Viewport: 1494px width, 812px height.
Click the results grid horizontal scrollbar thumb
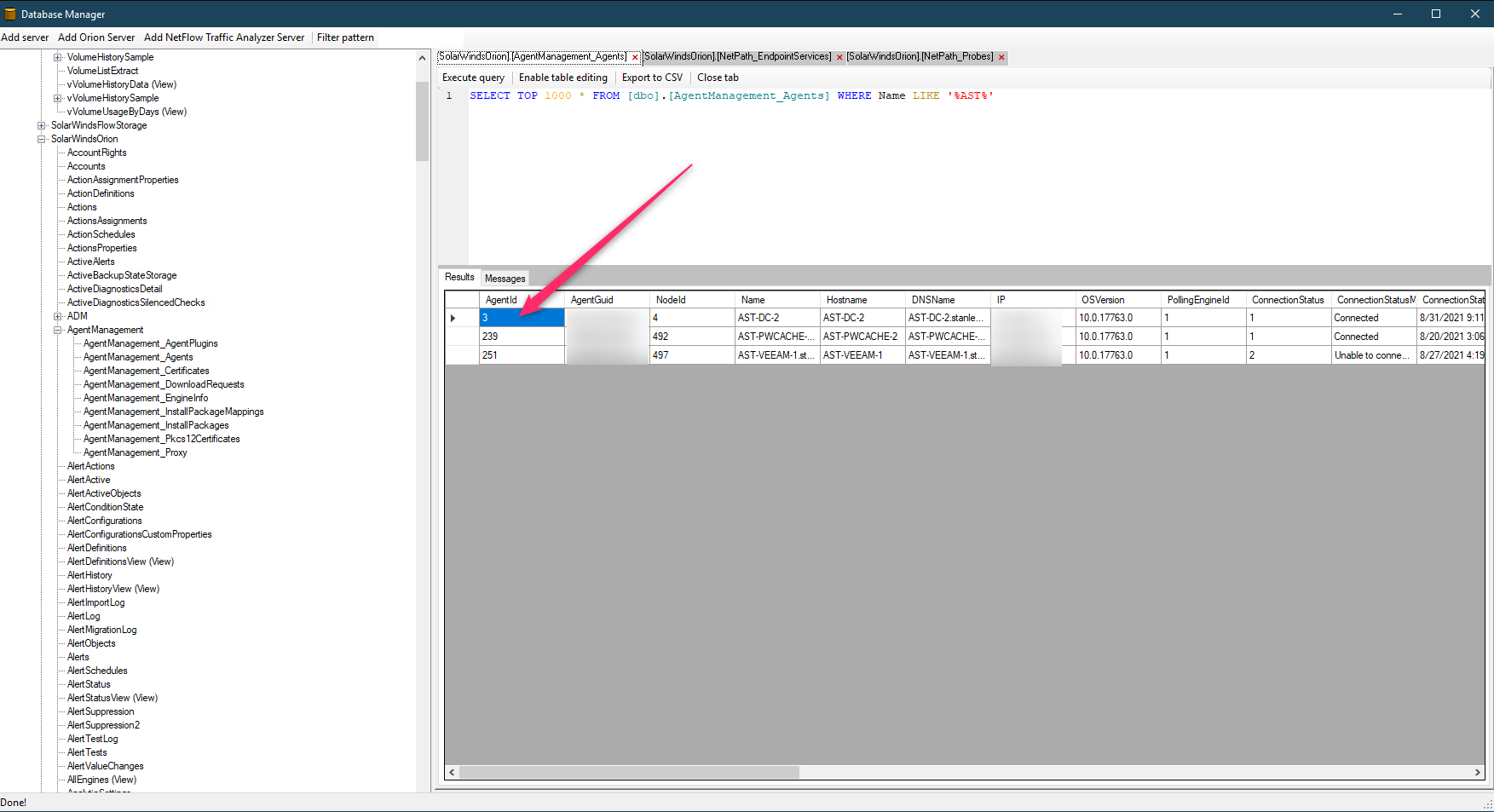coord(629,772)
